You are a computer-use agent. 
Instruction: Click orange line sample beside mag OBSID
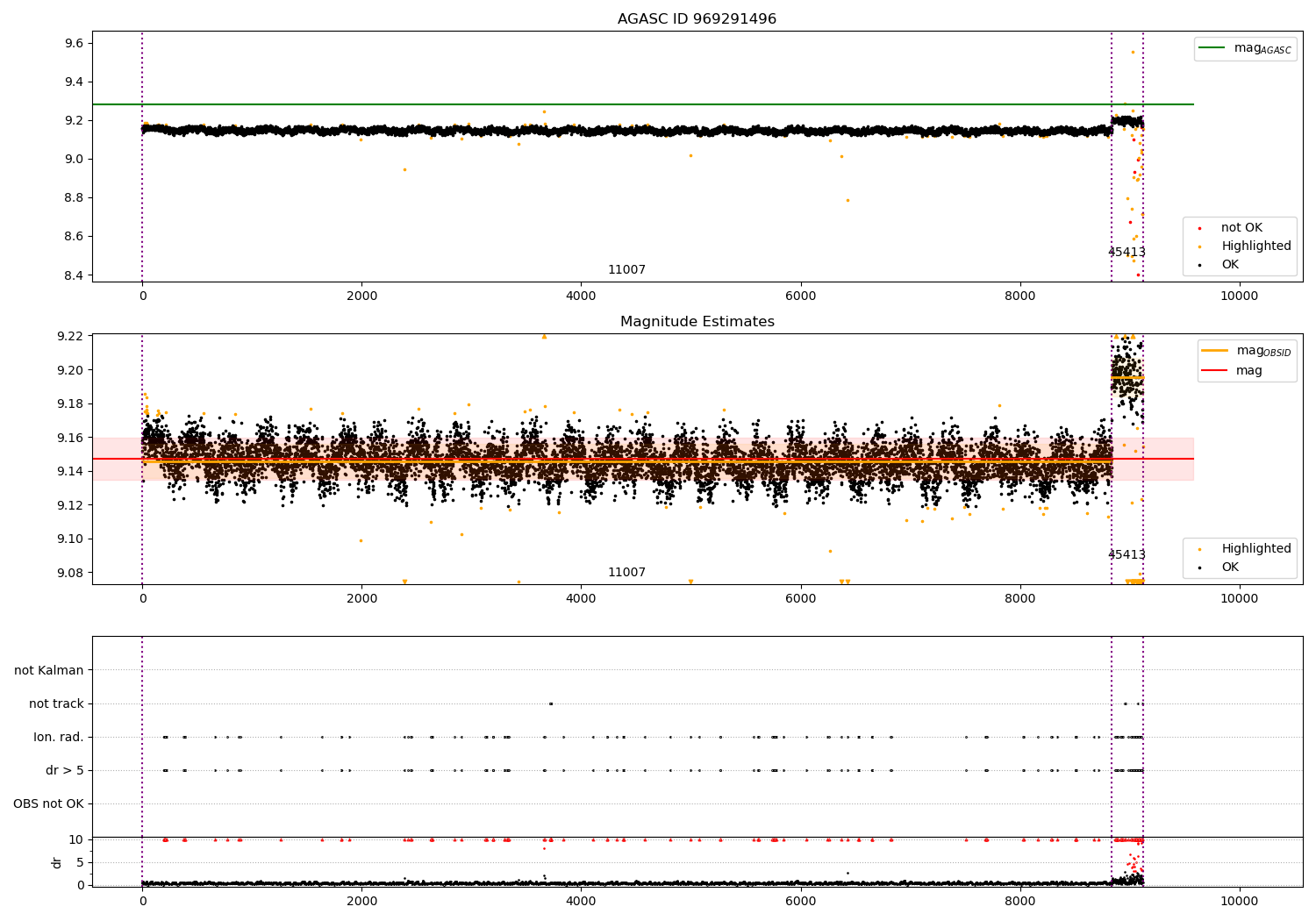(1215, 351)
